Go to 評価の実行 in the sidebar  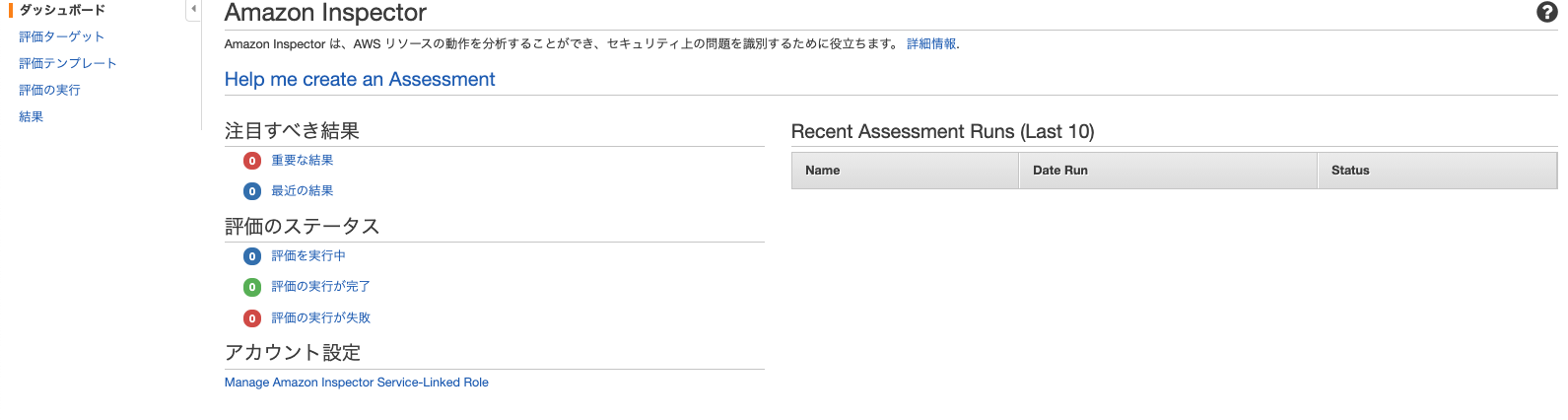(49, 90)
